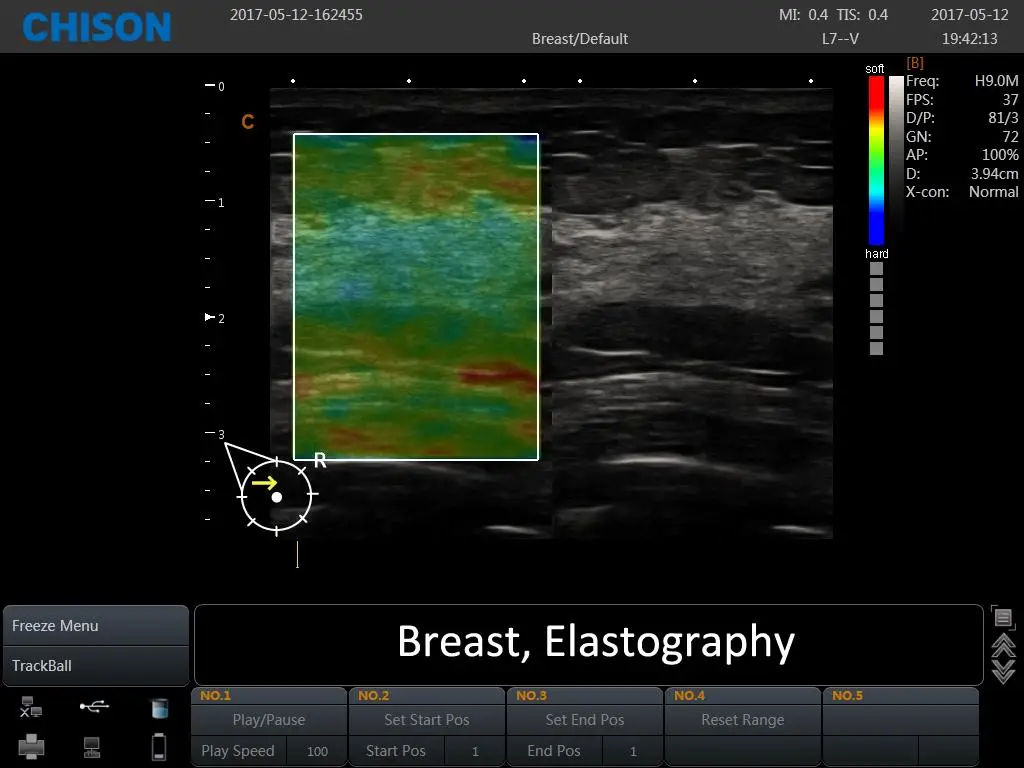Check the battery level icon

tap(159, 746)
